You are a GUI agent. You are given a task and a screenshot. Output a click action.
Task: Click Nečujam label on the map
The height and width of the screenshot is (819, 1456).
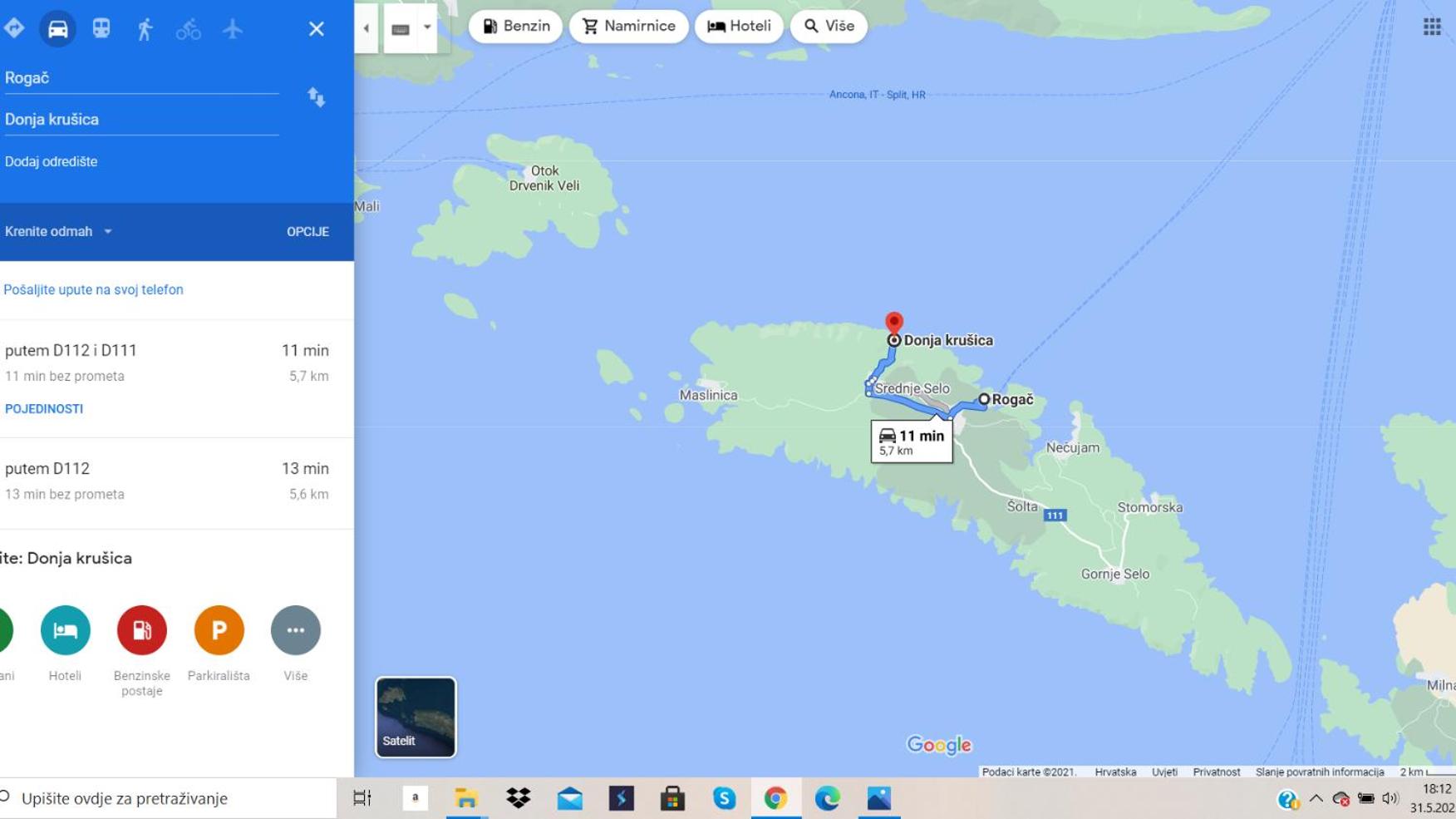1072,447
